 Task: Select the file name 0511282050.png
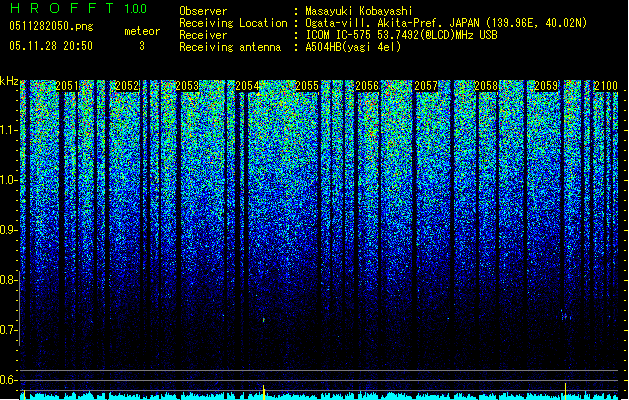click(51, 26)
